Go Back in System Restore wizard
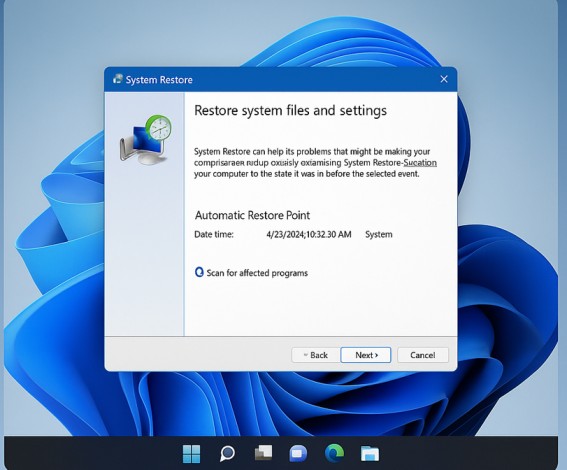The image size is (567, 470). tap(315, 355)
